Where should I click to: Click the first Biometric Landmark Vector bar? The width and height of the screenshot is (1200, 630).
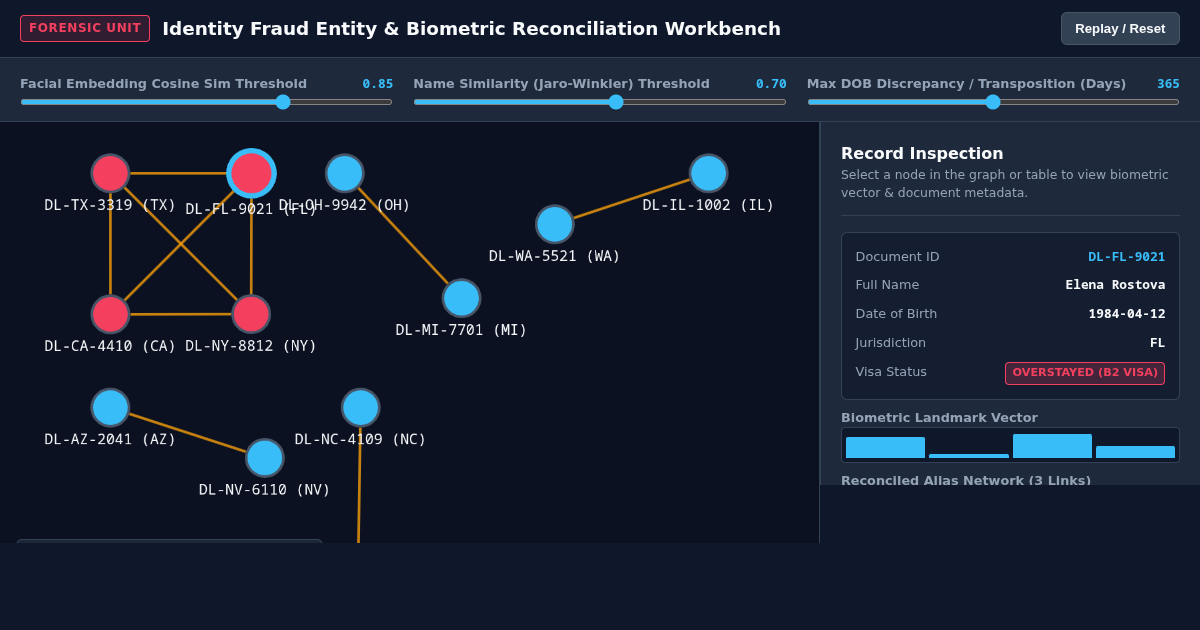coord(885,447)
